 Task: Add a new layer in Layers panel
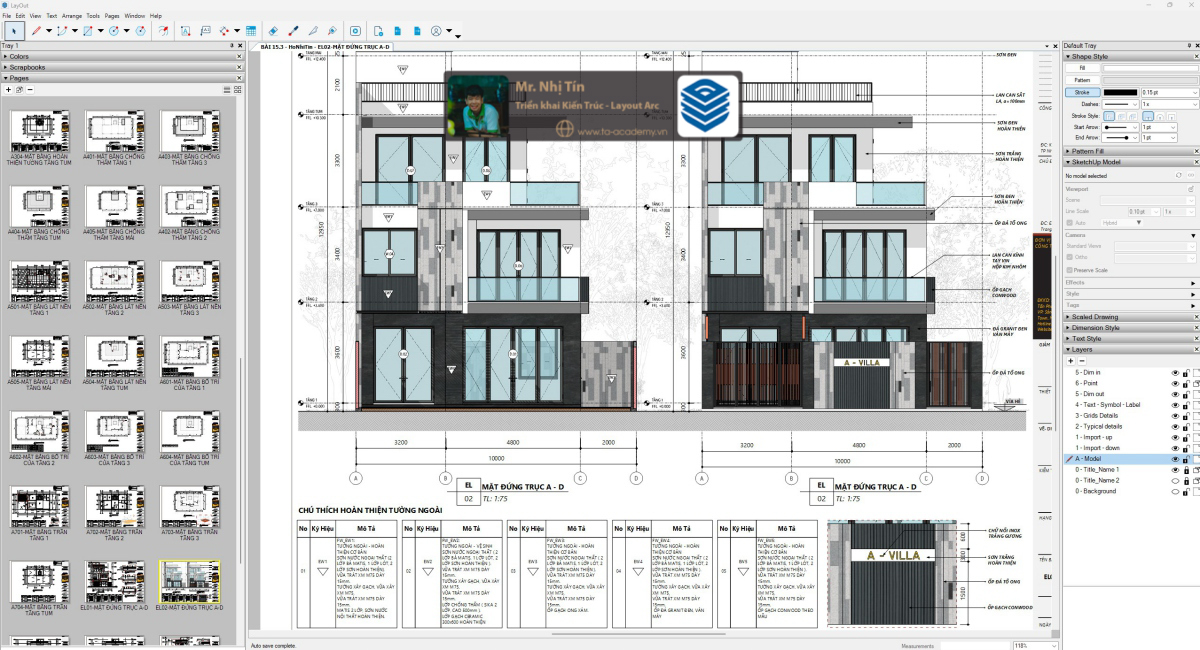(1070, 361)
